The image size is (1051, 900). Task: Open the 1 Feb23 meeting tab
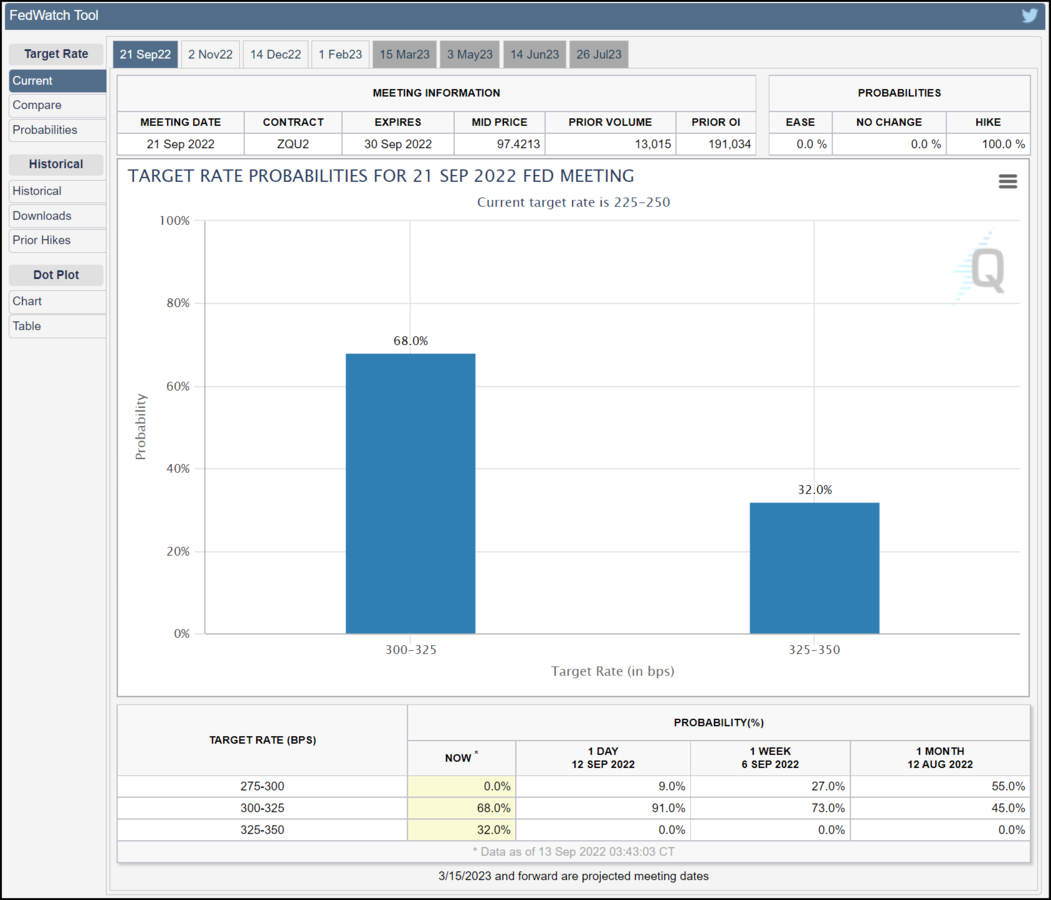point(340,54)
